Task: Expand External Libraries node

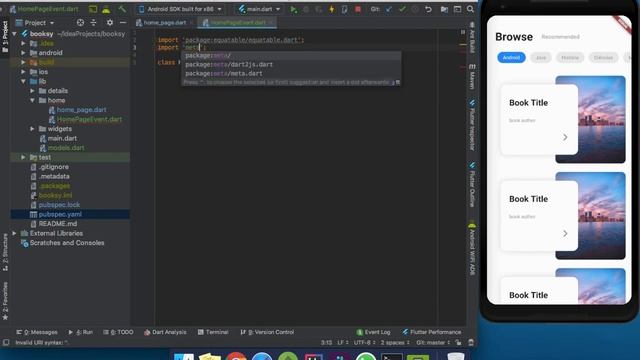Action: (x=14, y=233)
